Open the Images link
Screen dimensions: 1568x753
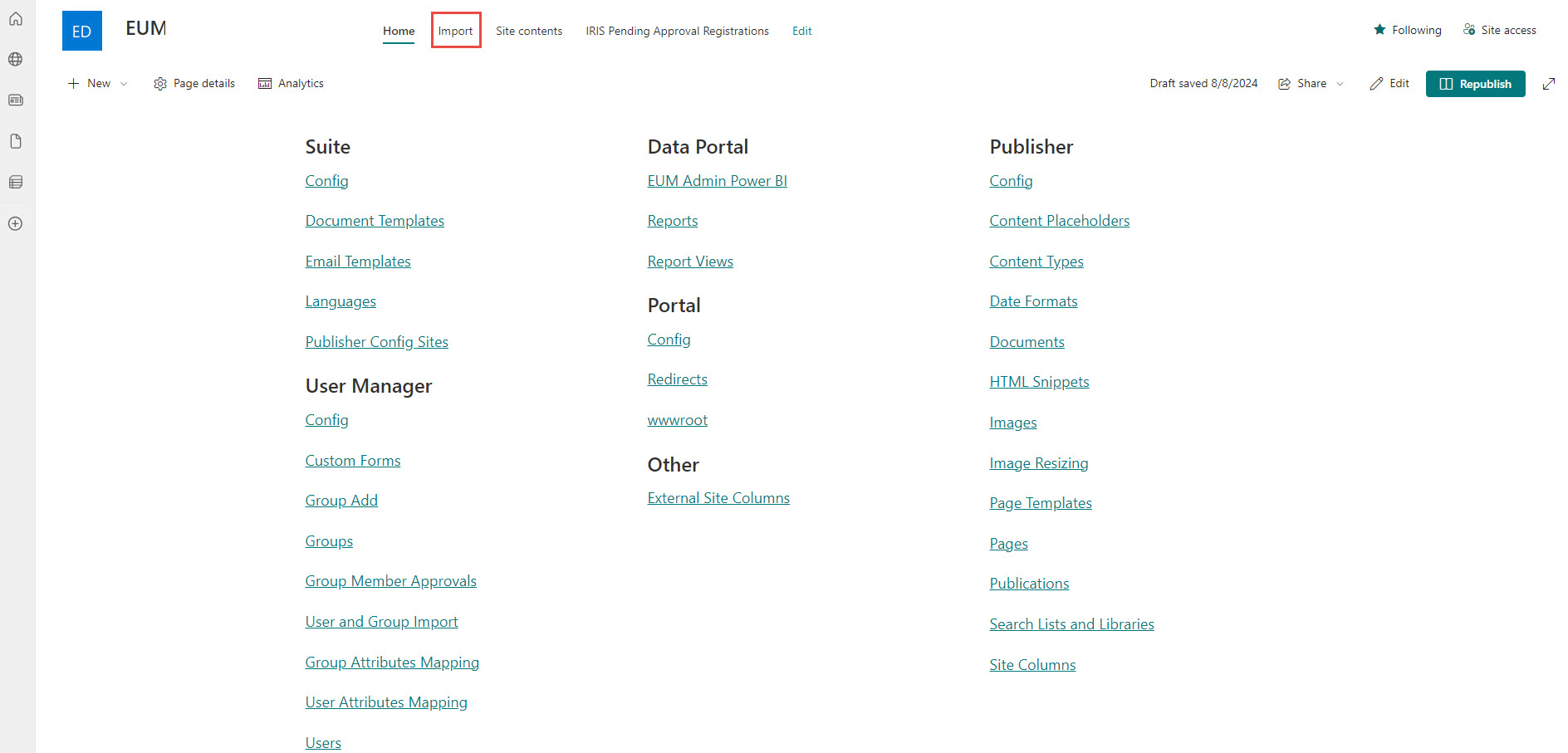tap(1013, 423)
